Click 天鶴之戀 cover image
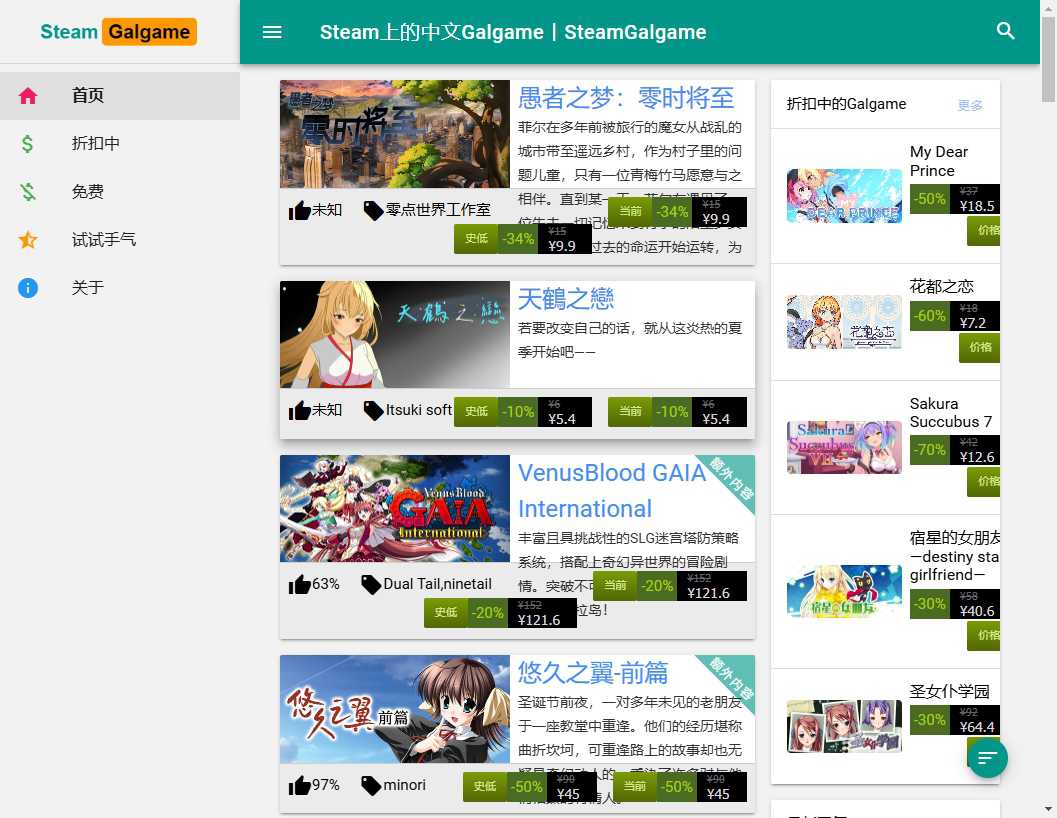Image resolution: width=1057 pixels, height=818 pixels. [x=394, y=334]
